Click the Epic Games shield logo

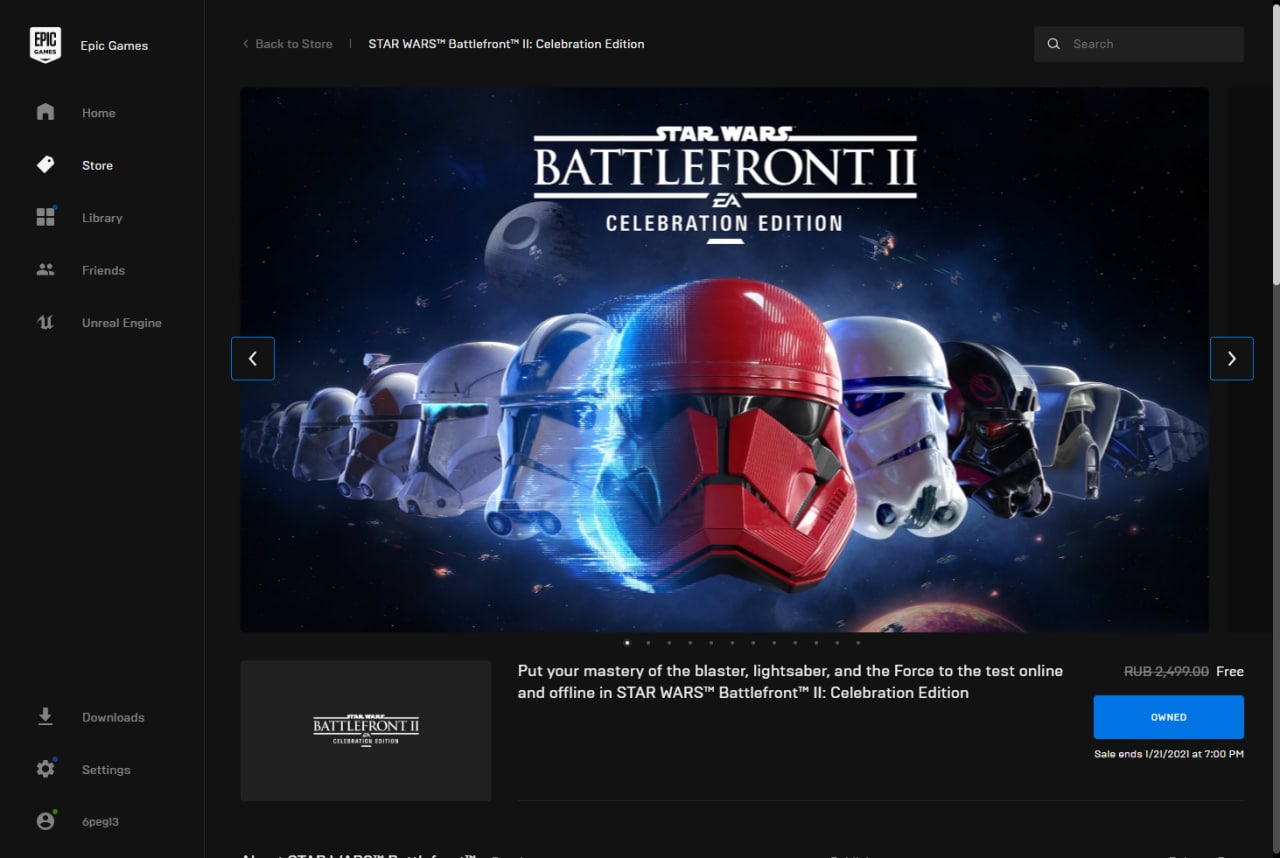45,45
